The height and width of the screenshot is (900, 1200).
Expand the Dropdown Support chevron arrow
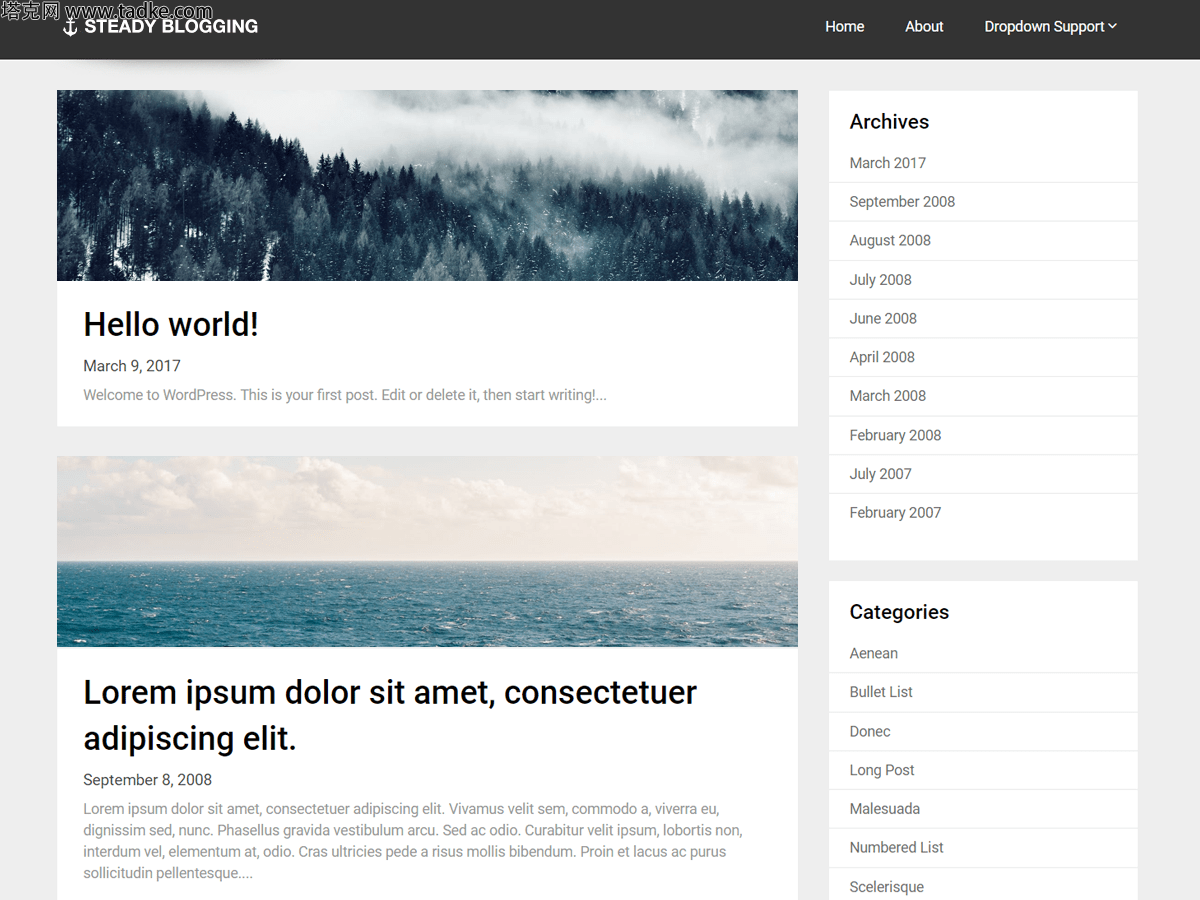(x=1112, y=26)
